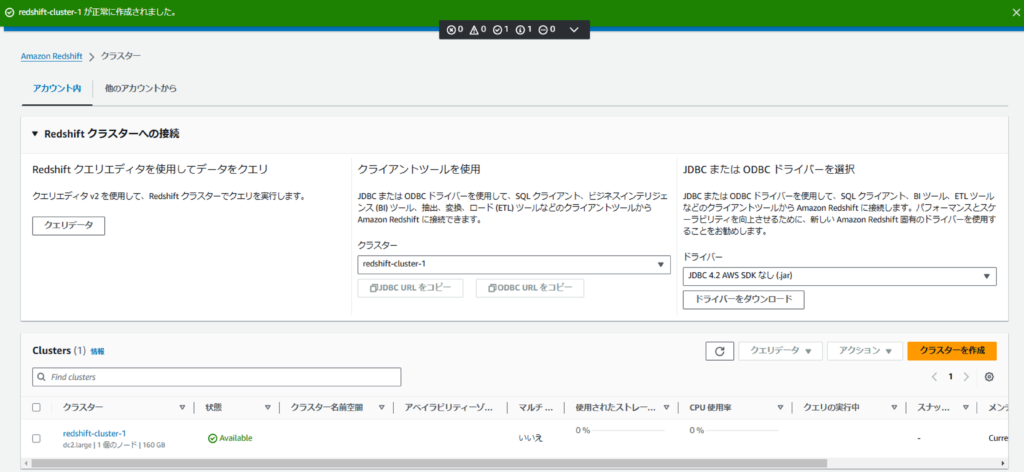Click the クエリデータ button in query editor panel
Viewport: 1024px width, 472px height.
[69, 226]
